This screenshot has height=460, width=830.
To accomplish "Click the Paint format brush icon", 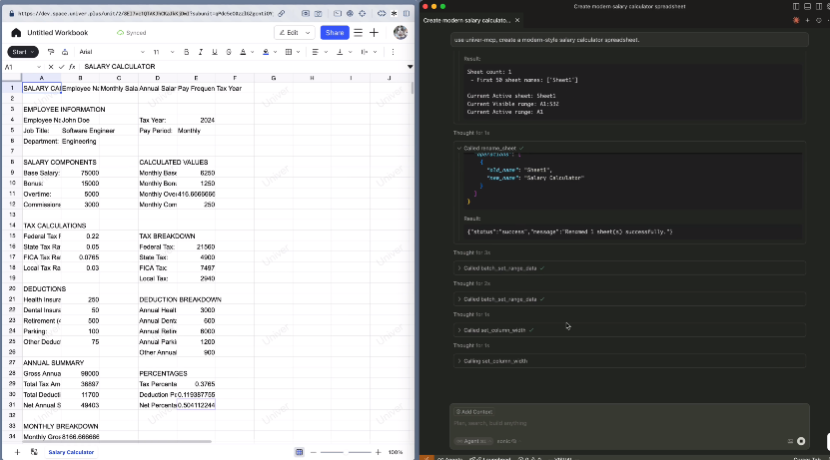I will point(51,52).
